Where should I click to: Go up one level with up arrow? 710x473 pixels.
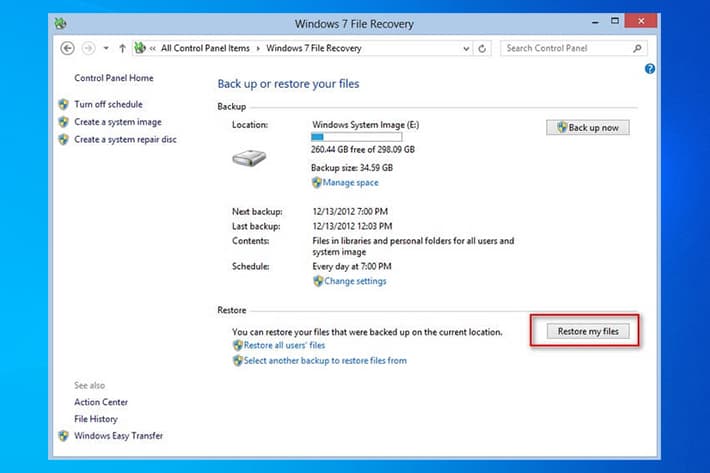click(x=122, y=48)
